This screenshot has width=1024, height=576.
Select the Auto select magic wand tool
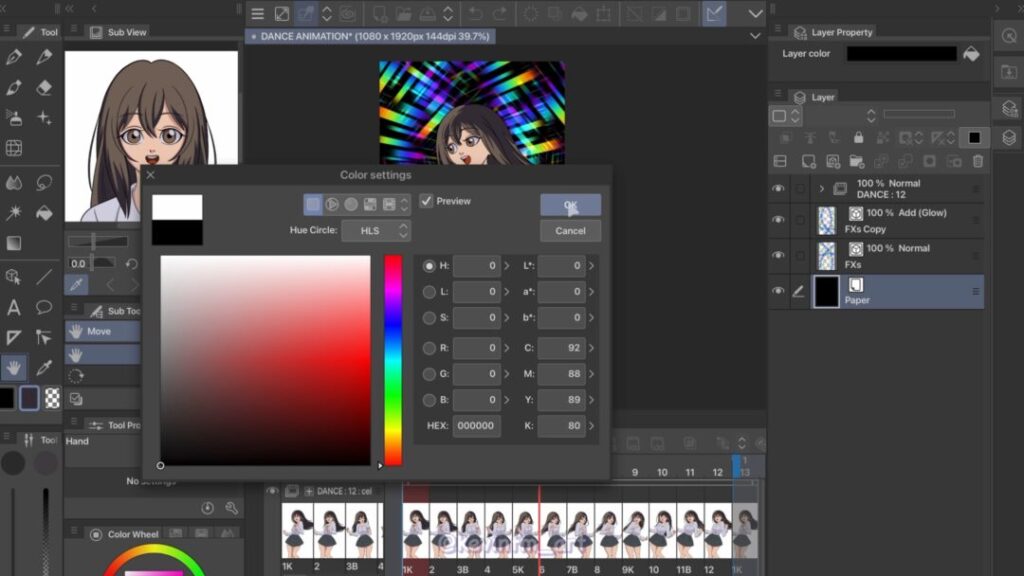[14, 214]
